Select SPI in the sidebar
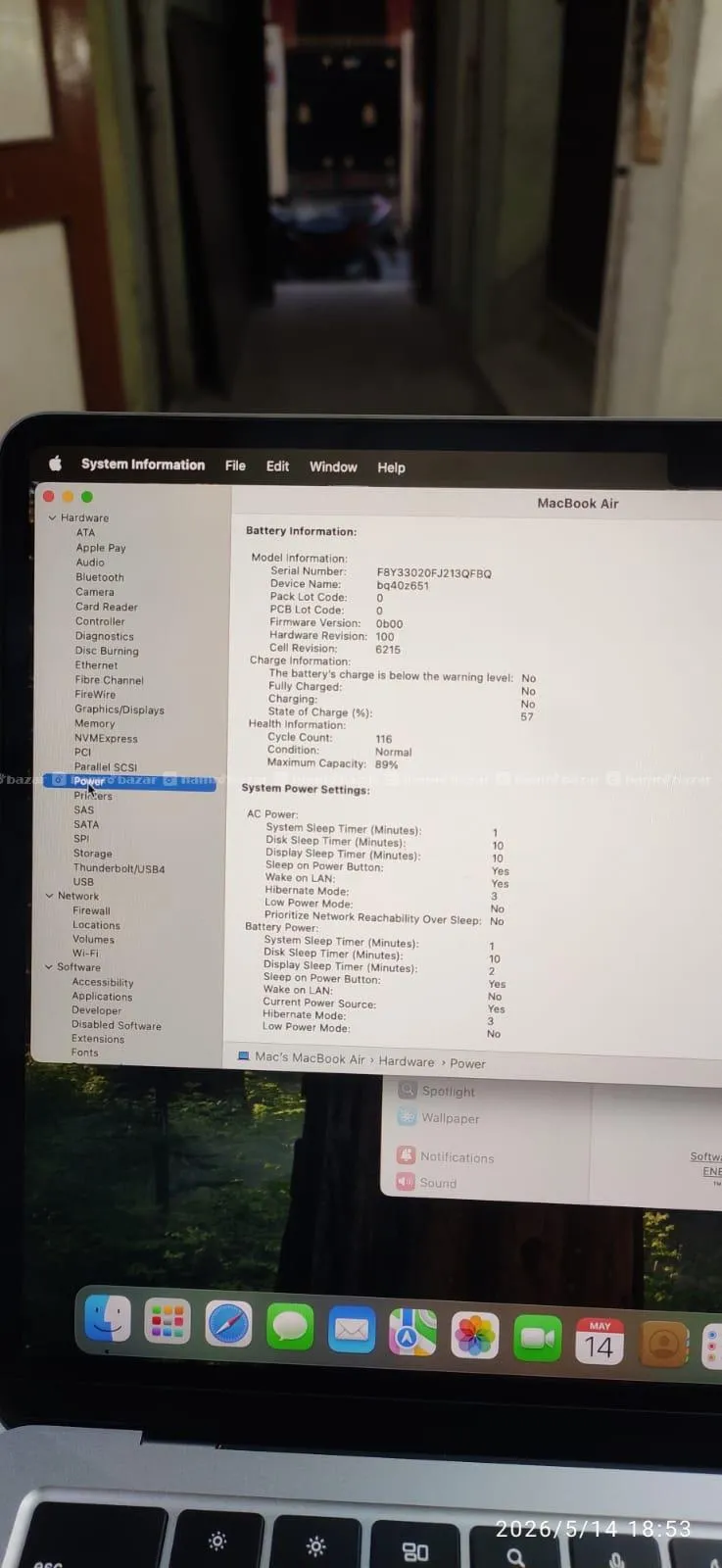This screenshot has height=1568, width=722. 81,839
